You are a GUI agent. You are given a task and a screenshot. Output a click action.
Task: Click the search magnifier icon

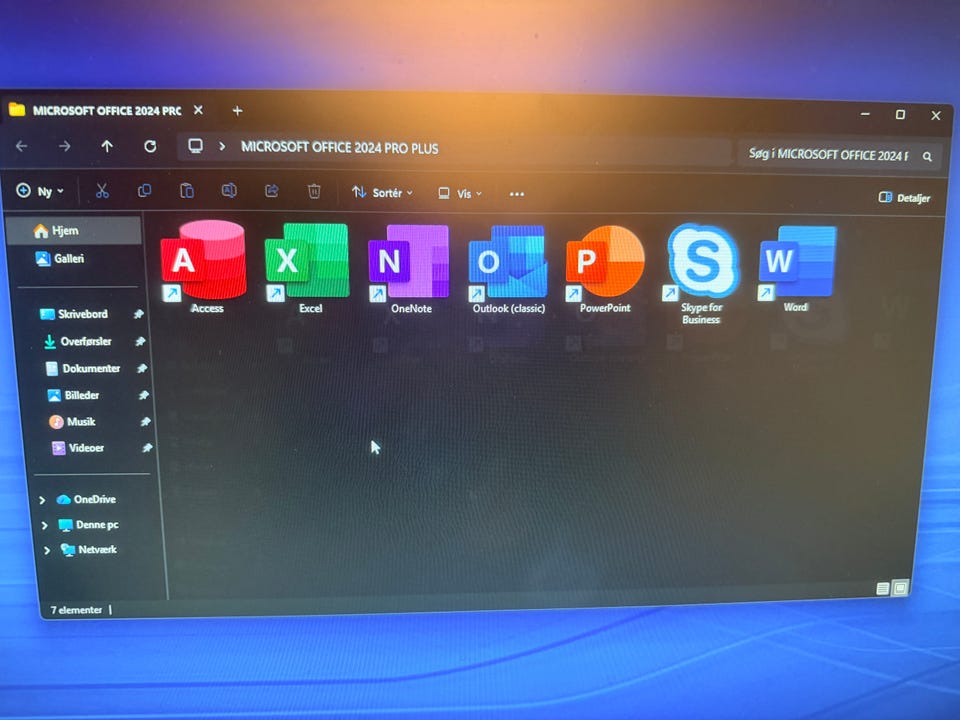[928, 157]
